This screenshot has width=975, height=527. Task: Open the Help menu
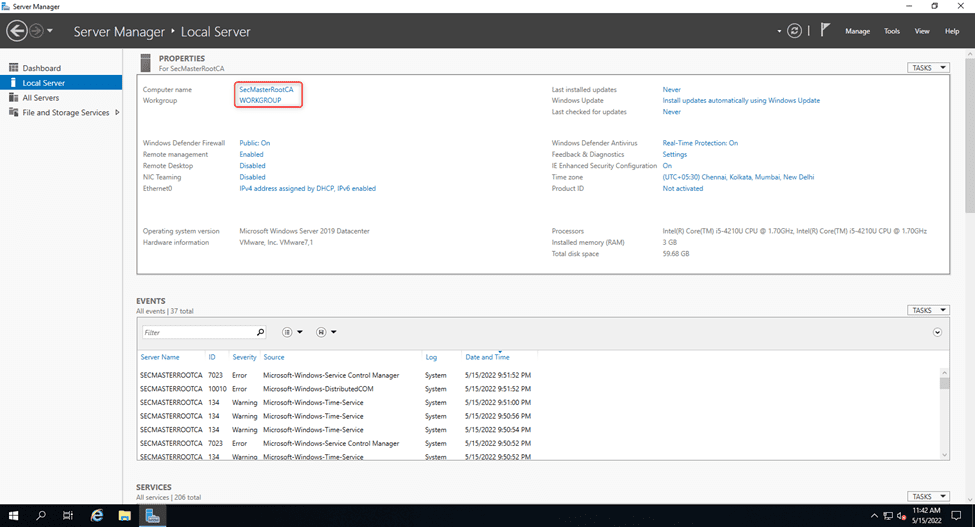[951, 31]
